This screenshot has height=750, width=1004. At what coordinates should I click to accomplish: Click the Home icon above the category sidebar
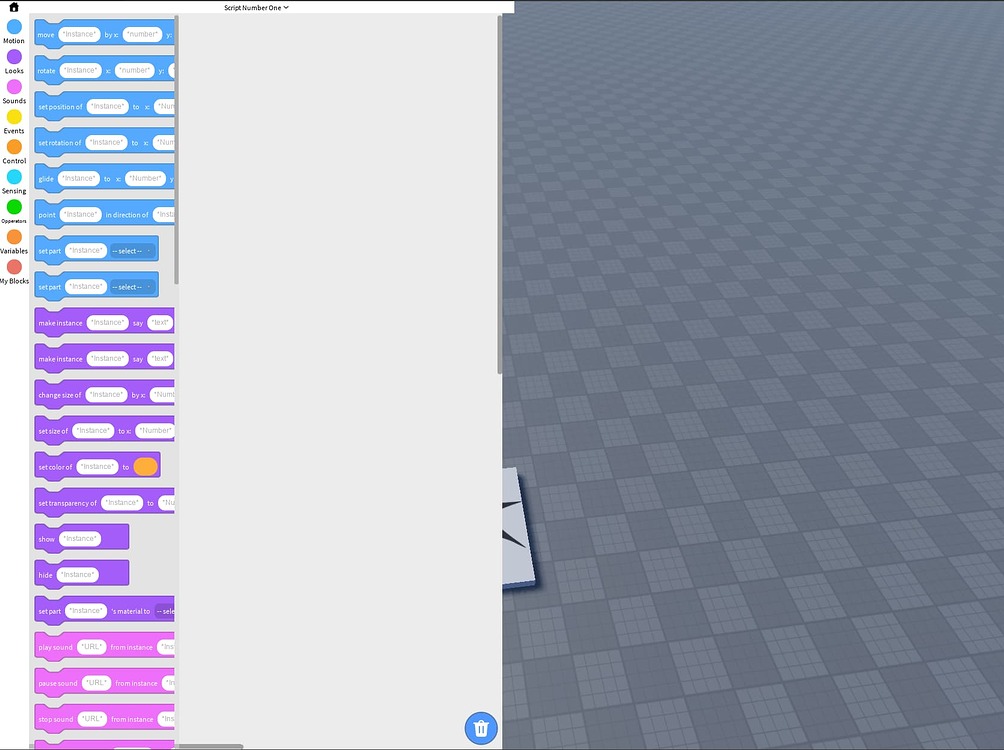(x=12, y=8)
